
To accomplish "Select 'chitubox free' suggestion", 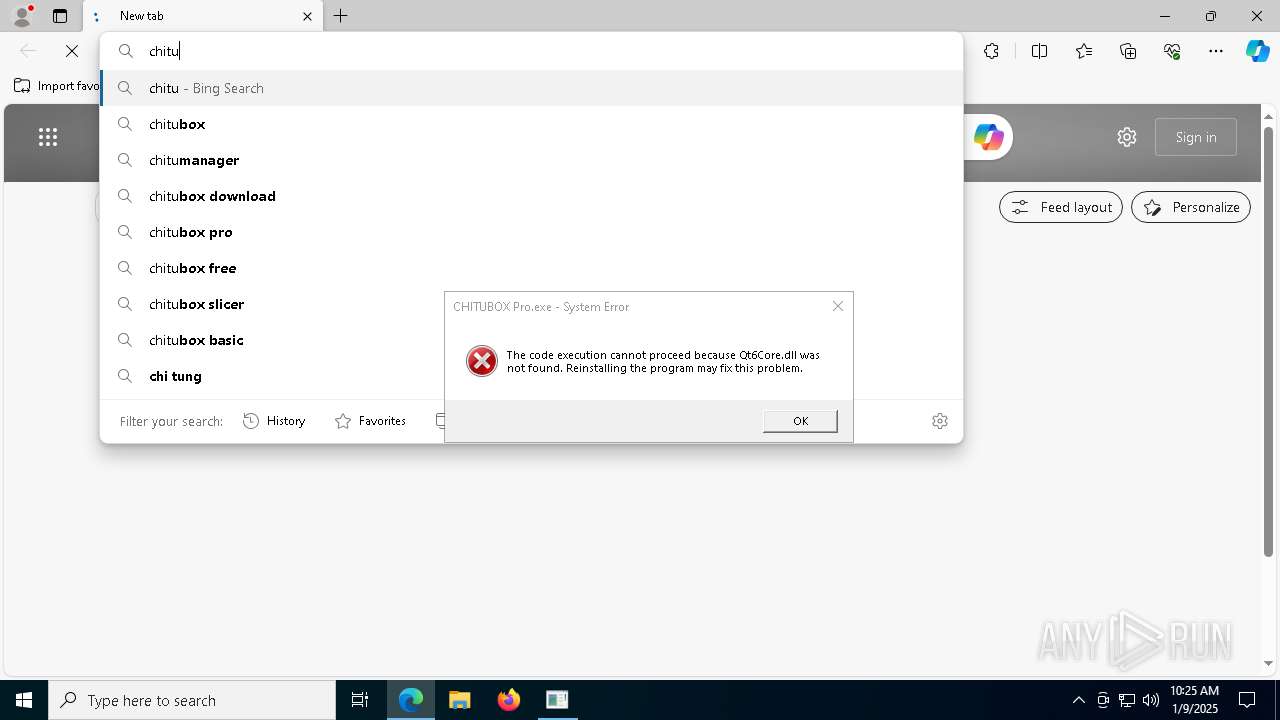I will 531,268.
